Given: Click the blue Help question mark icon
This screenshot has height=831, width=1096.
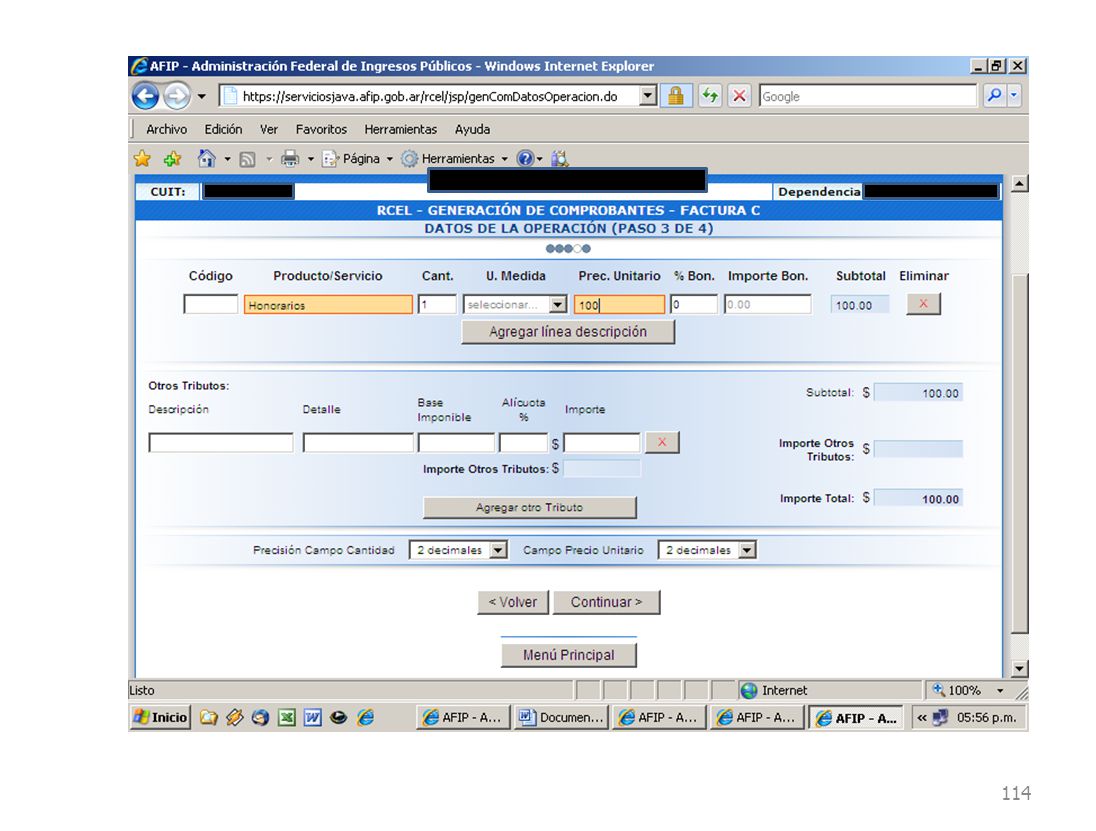Looking at the screenshot, I should pos(525,159).
